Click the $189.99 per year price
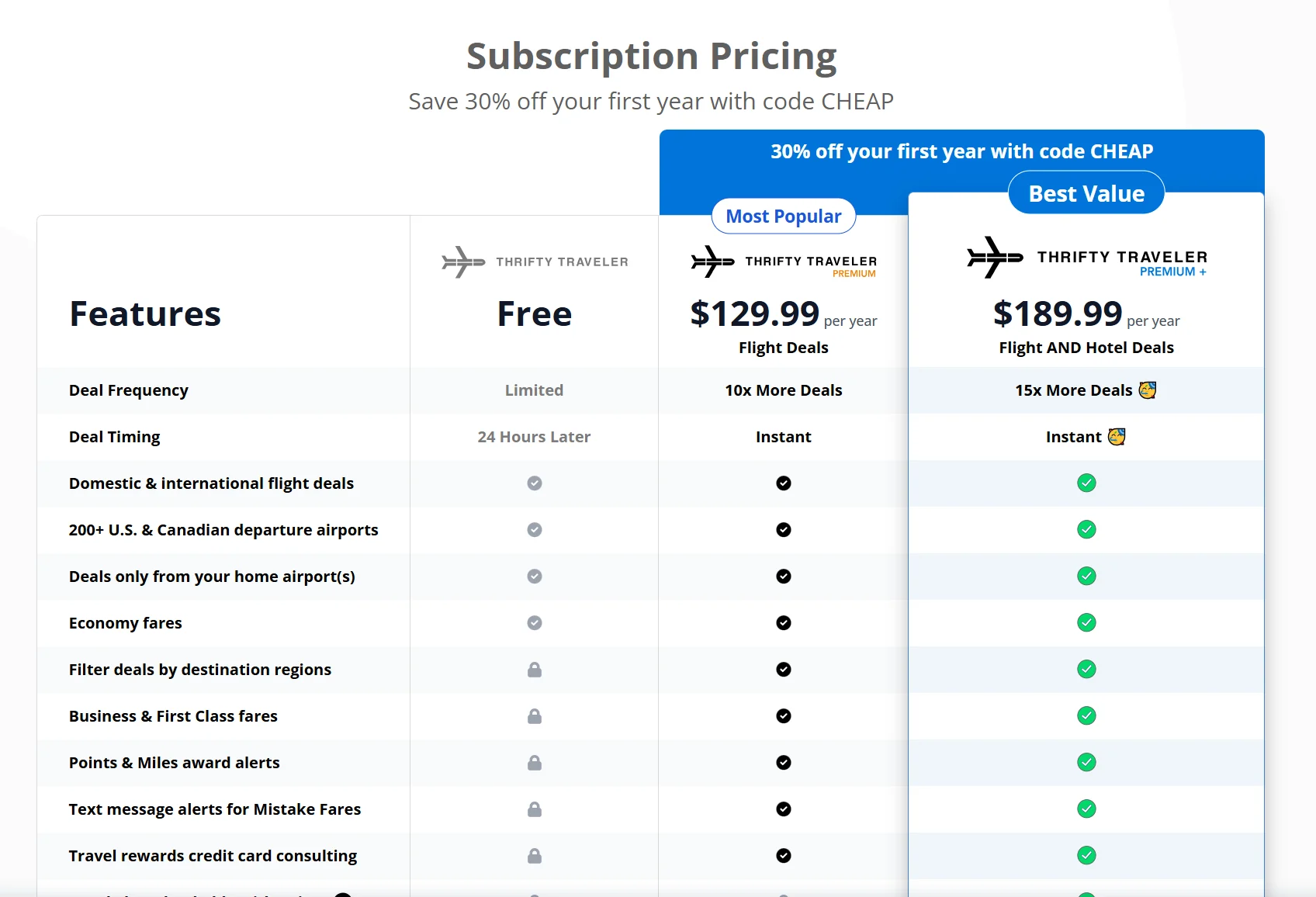Screen dimensions: 1316x897 click(x=1086, y=314)
